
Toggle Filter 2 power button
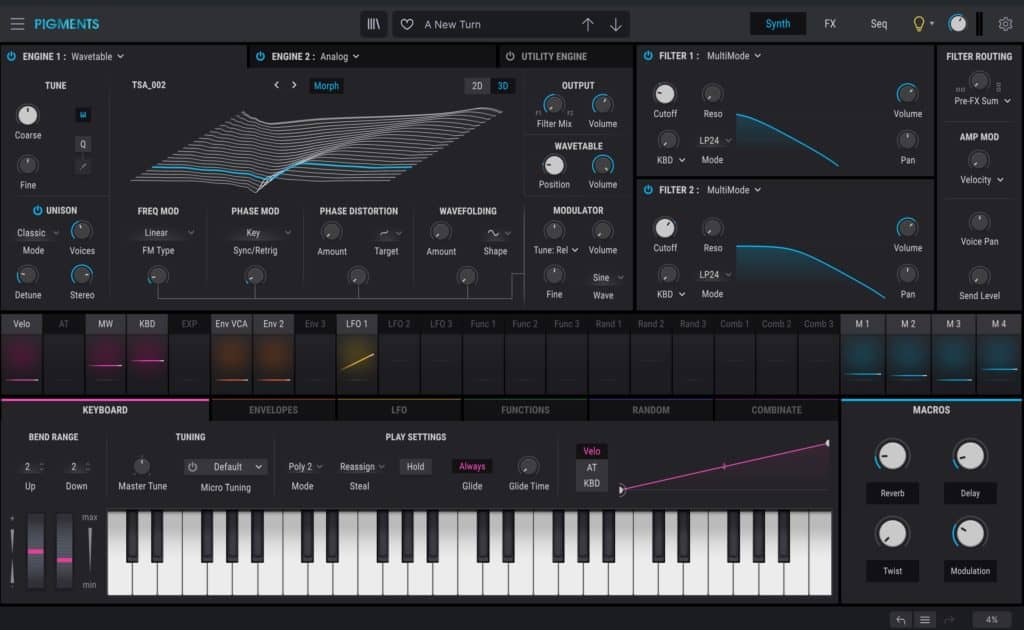pyautogui.click(x=648, y=189)
